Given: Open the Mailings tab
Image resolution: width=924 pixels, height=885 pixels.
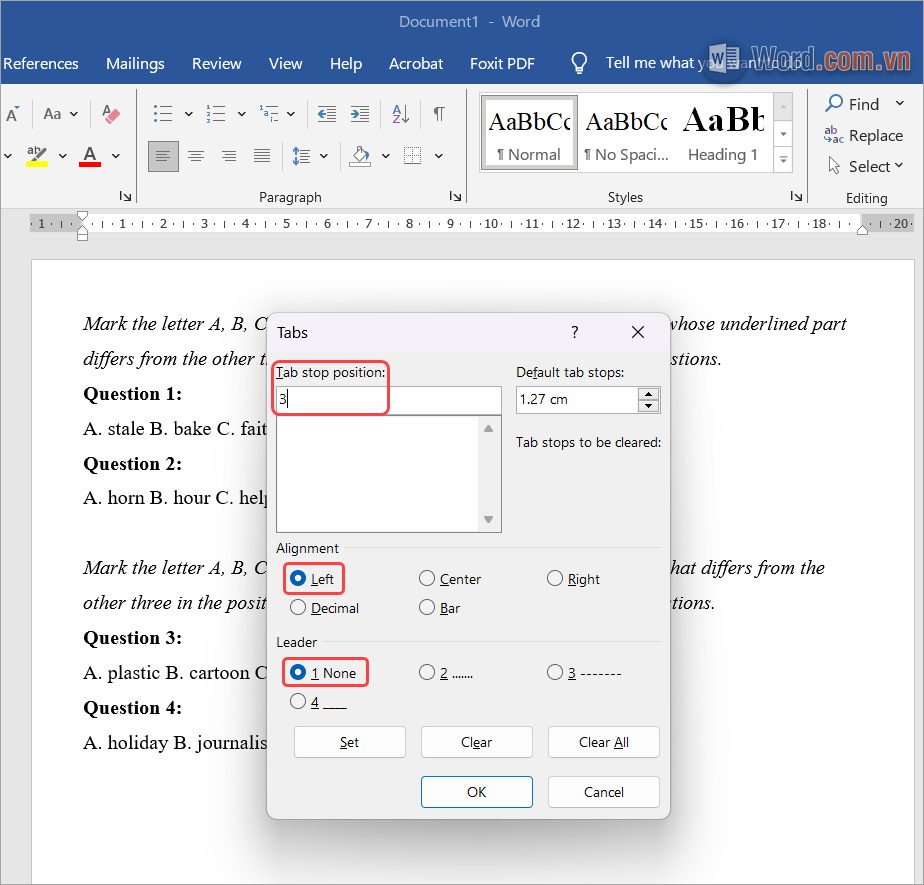Looking at the screenshot, I should pos(135,64).
